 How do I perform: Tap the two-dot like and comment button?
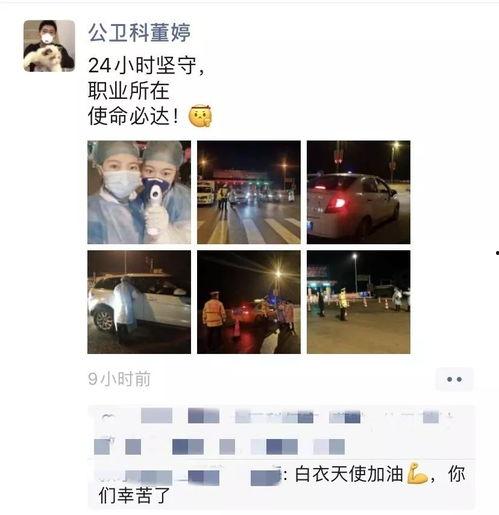point(454,379)
